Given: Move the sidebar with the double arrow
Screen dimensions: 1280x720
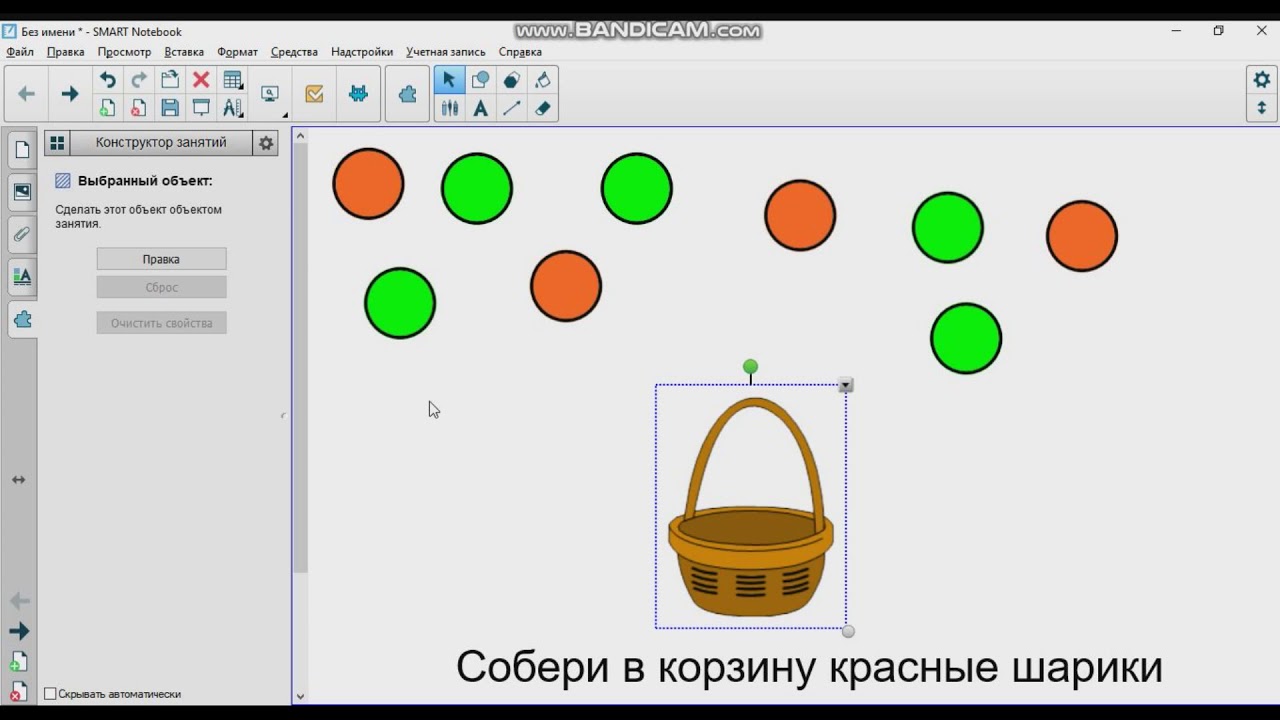Looking at the screenshot, I should tap(18, 480).
